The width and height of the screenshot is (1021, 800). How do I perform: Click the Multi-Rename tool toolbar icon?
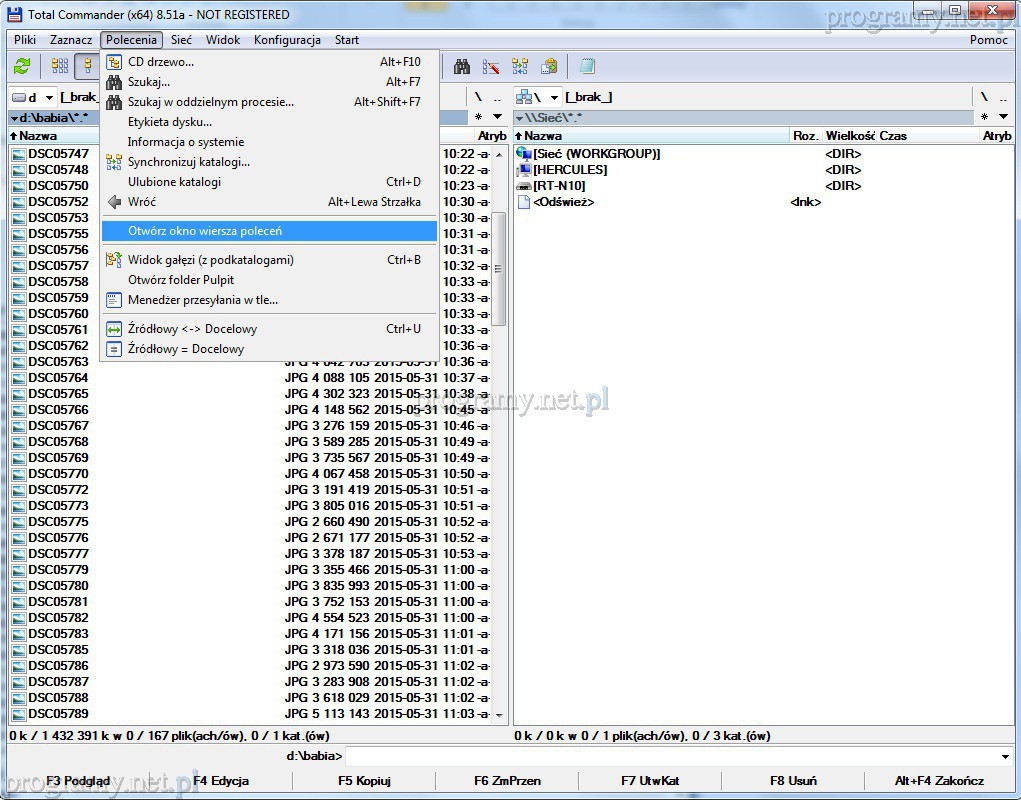[x=491, y=67]
